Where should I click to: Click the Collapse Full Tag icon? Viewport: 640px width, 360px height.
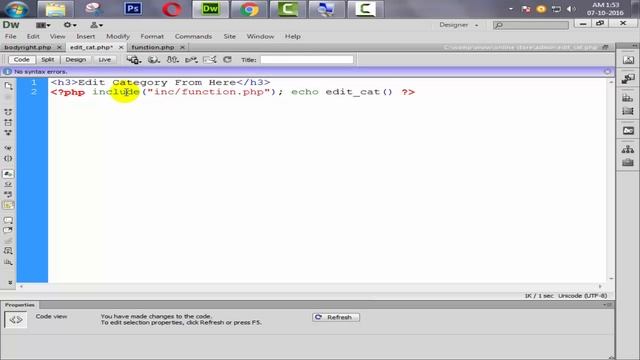8,112
